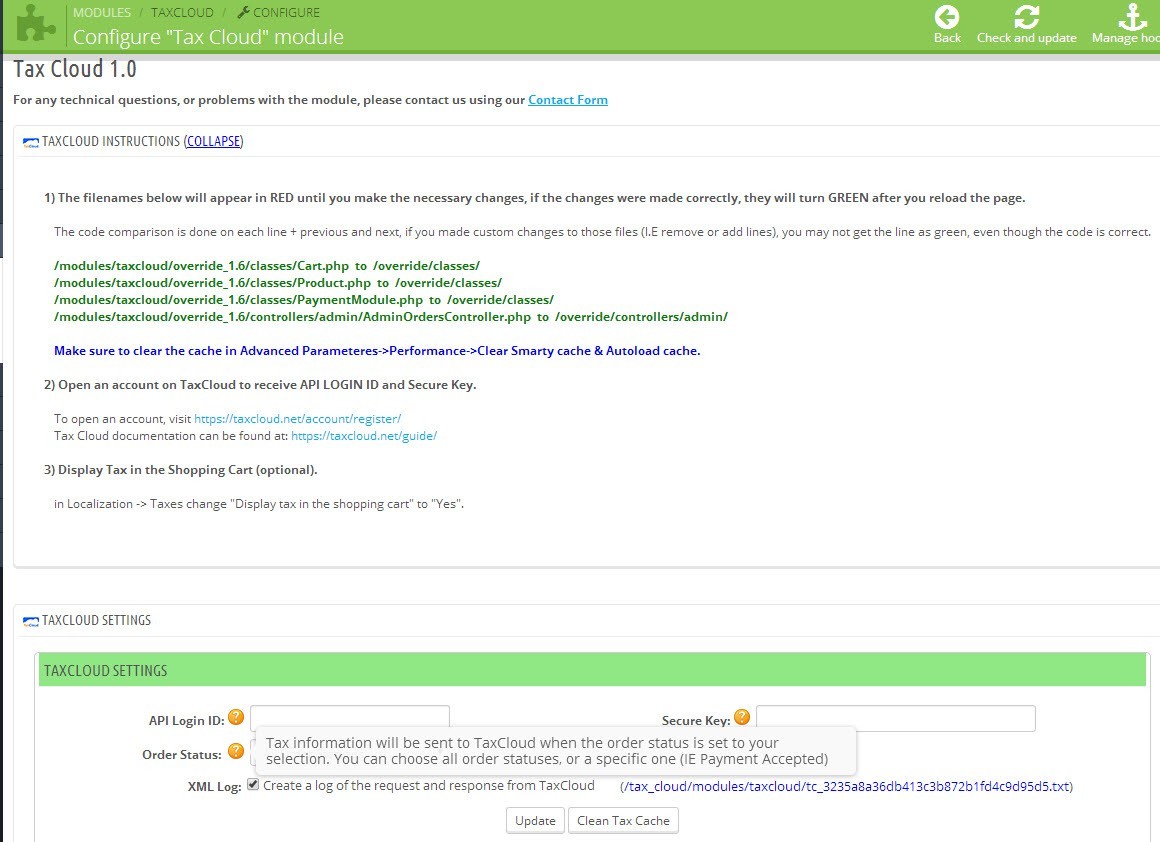Collapse the TaxCloud Instructions panel
Image resolution: width=1160 pixels, height=842 pixels.
[213, 141]
